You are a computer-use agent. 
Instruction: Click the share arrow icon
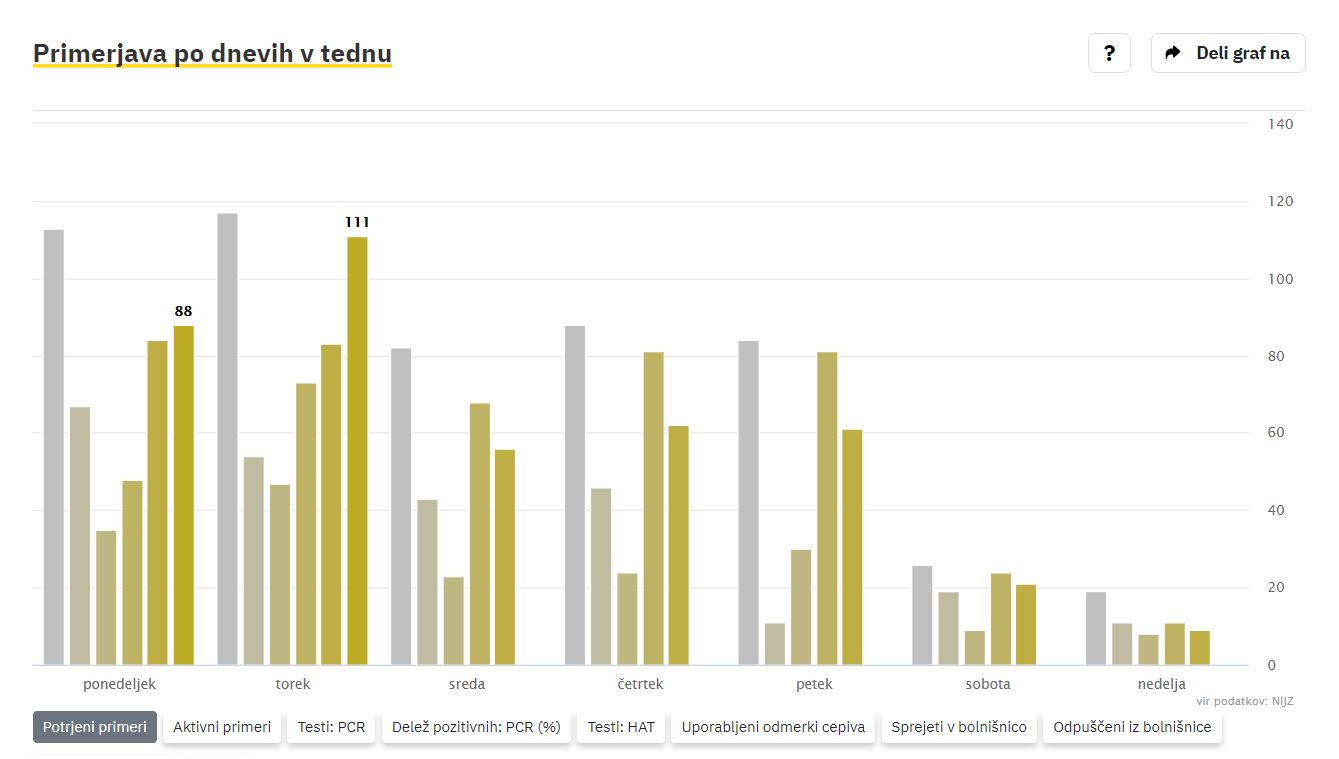(1173, 53)
